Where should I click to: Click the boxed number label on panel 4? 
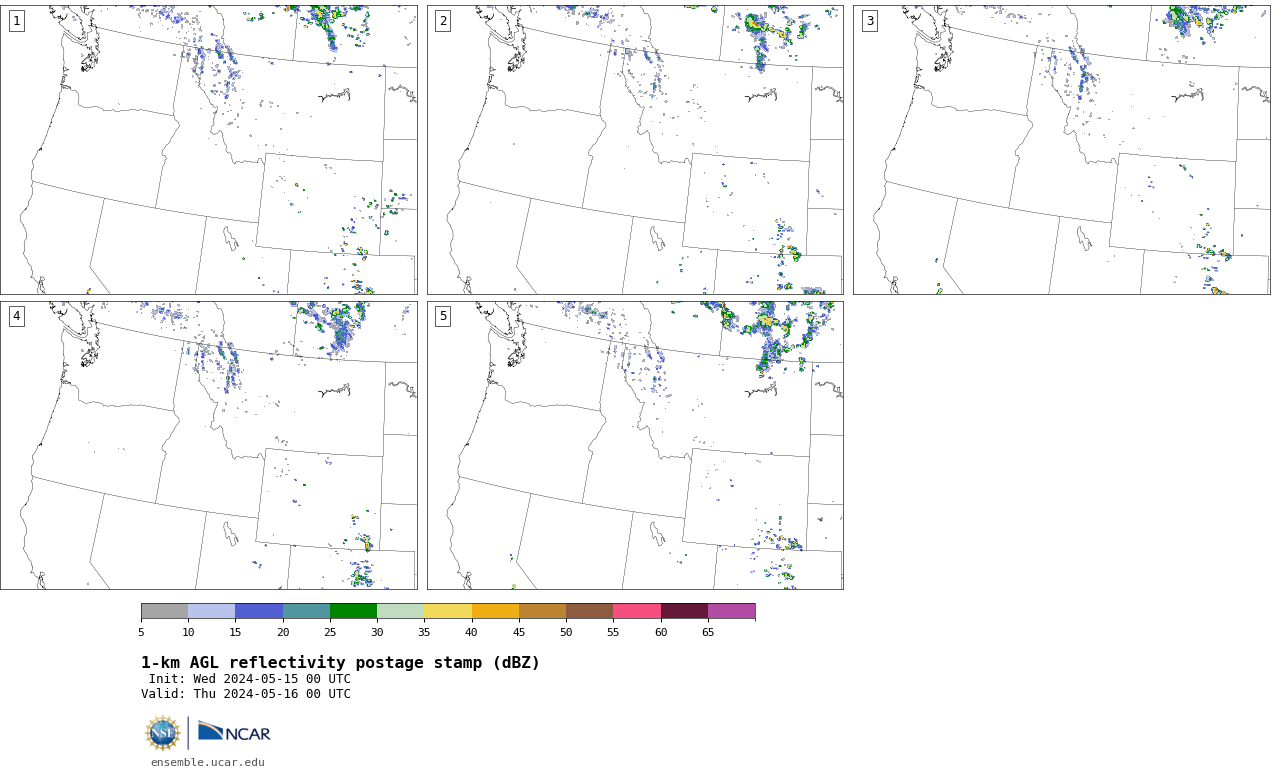(x=17, y=316)
